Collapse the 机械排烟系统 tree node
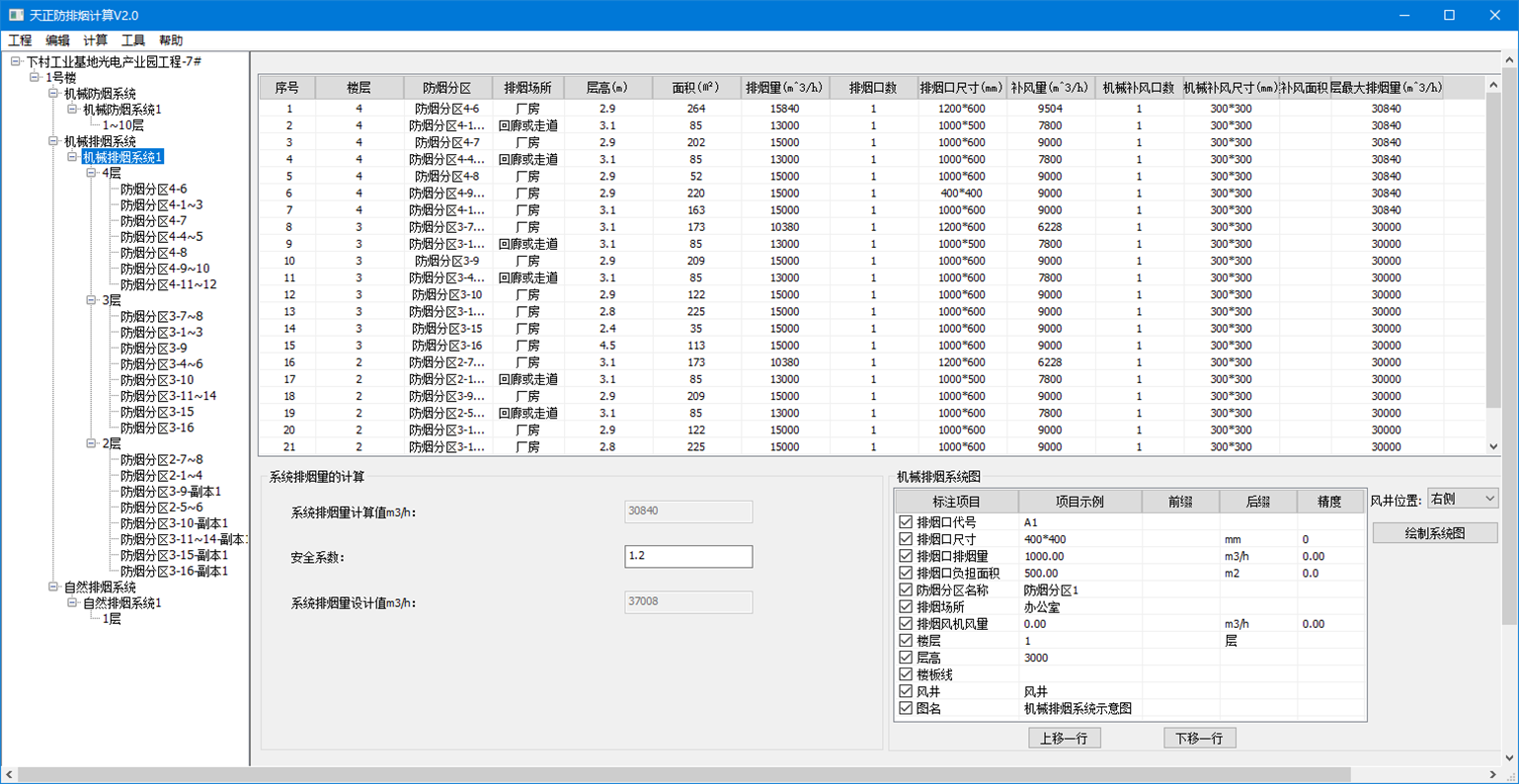Image resolution: width=1519 pixels, height=784 pixels. pyautogui.click(x=53, y=141)
